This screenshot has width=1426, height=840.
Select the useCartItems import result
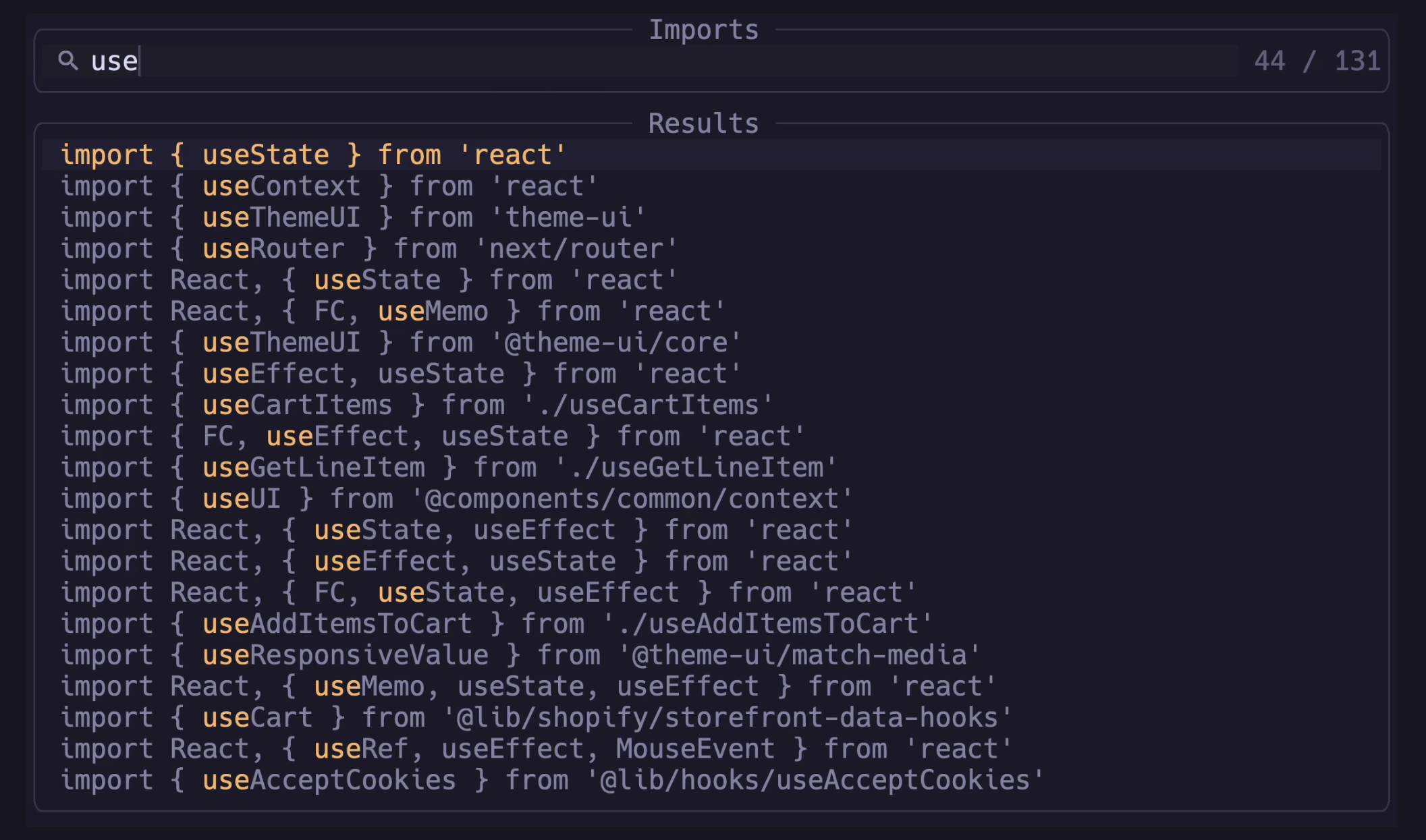coord(711,405)
